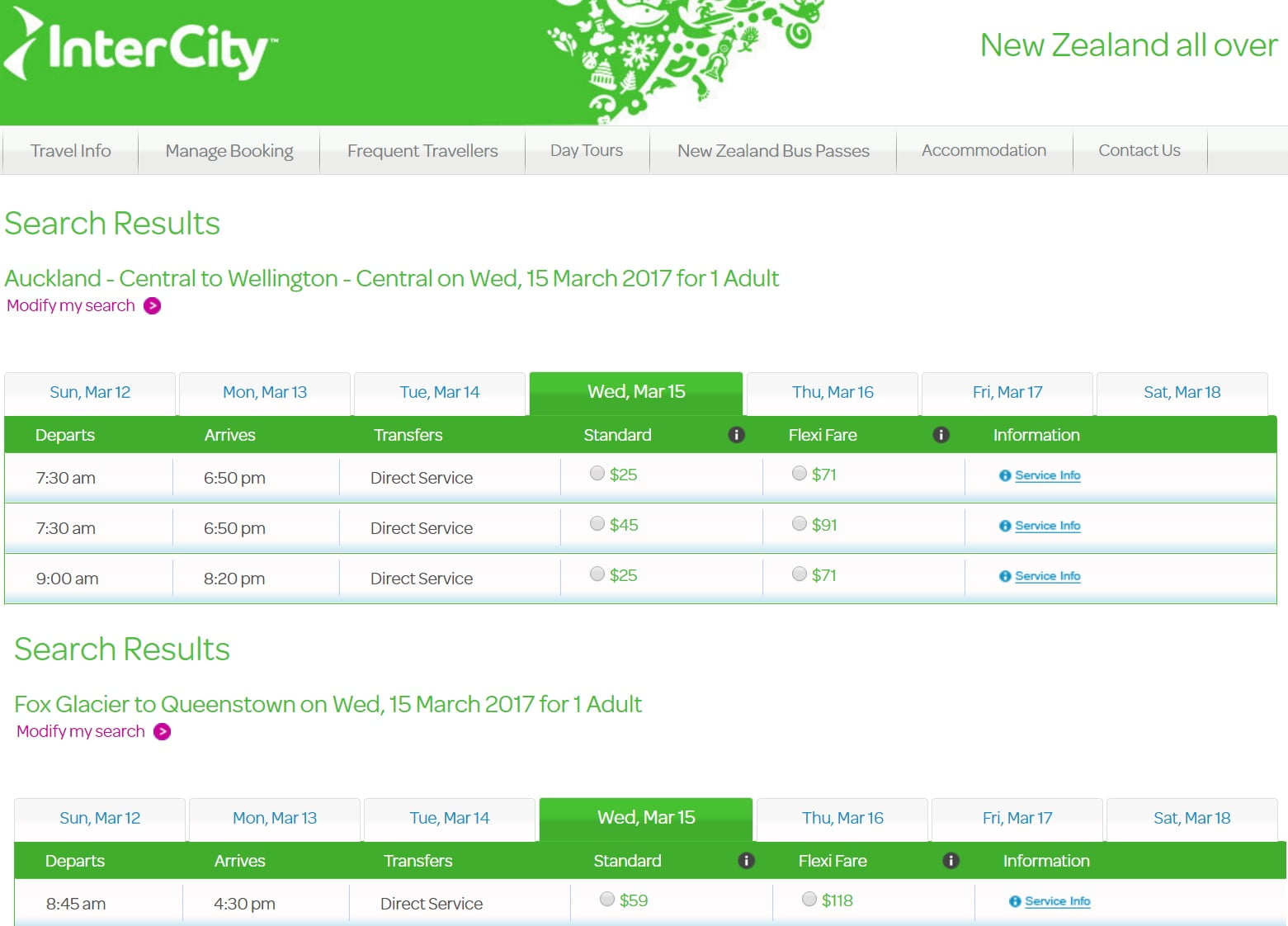
Task: Switch to Tue, Mar 14 tab for Auckland route
Action: coord(440,393)
